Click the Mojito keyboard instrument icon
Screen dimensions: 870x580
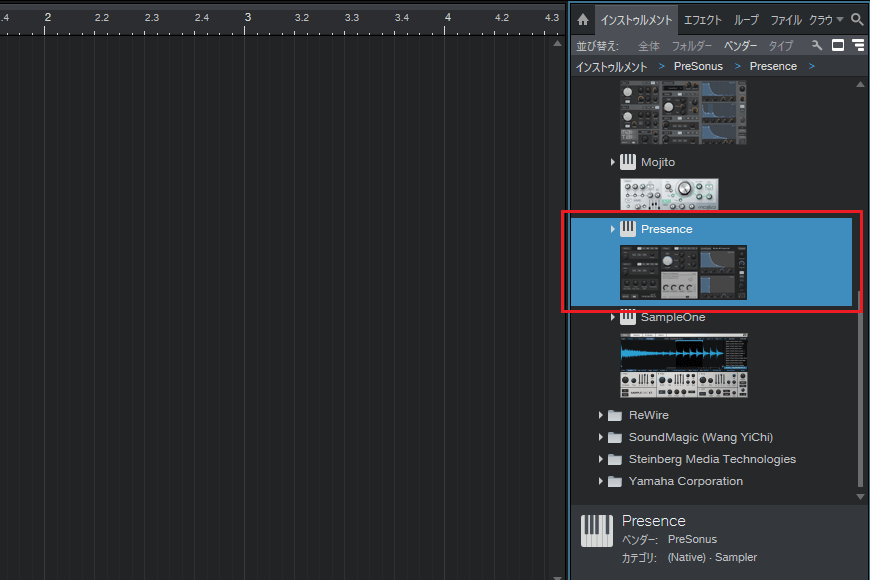pyautogui.click(x=628, y=162)
